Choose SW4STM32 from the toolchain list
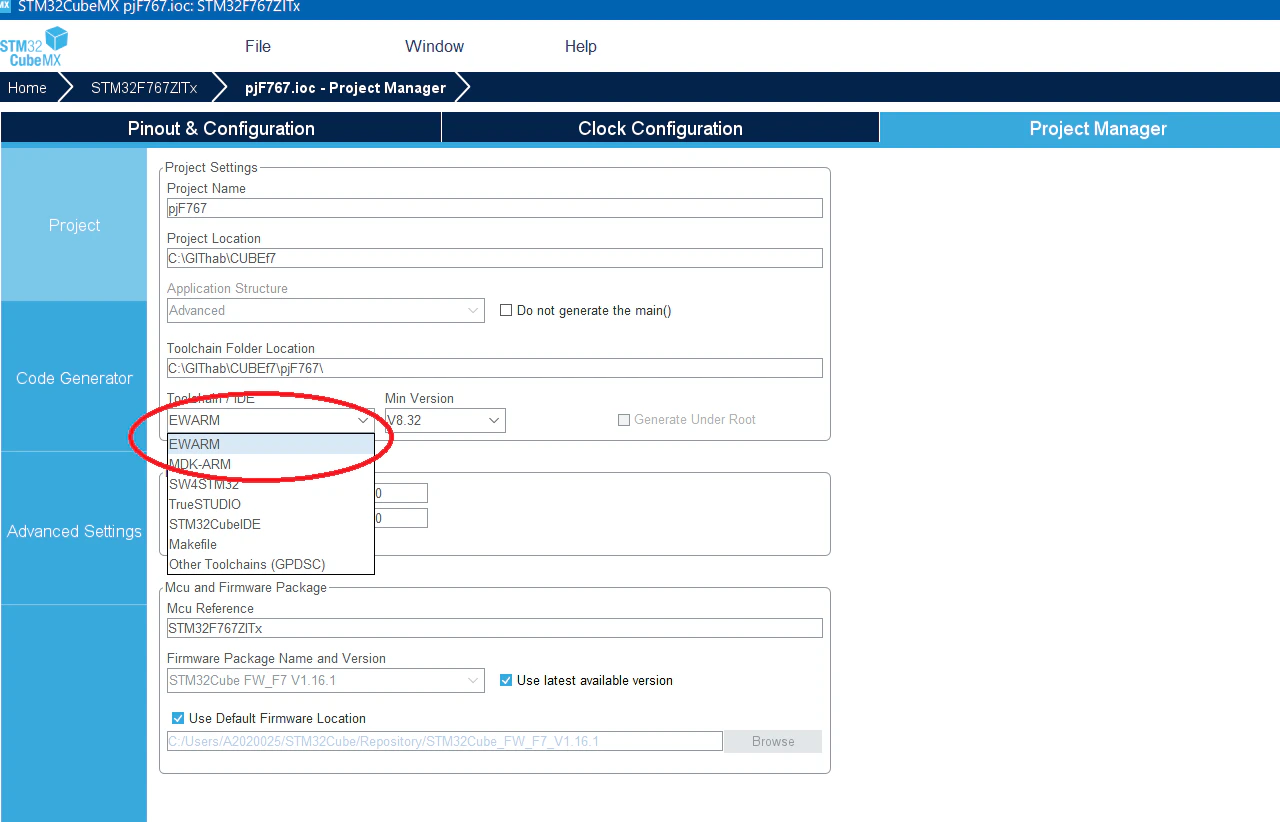The image size is (1280, 822). coord(270,484)
